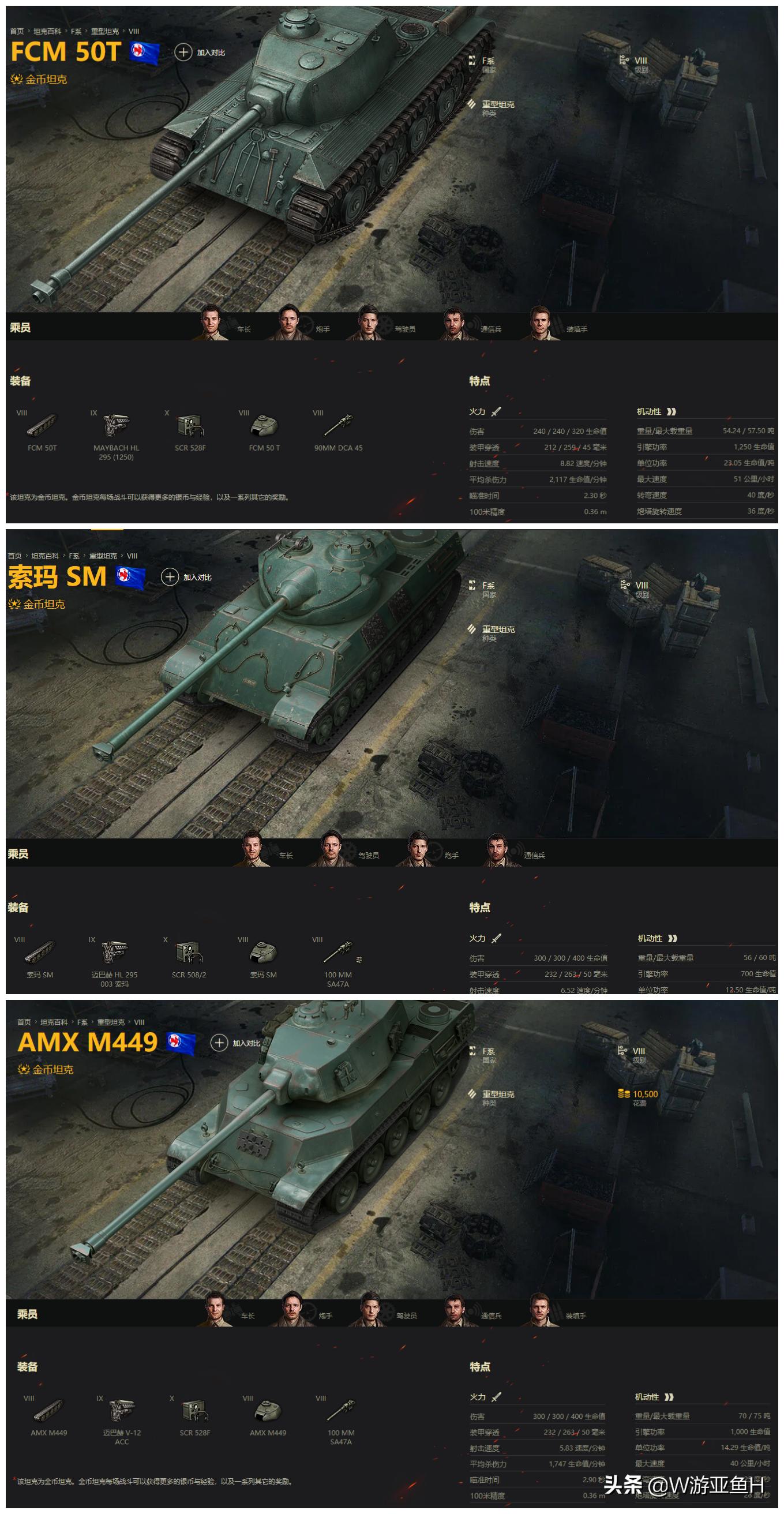Select the MAYBACH HL 295 engine module icon

(x=116, y=425)
